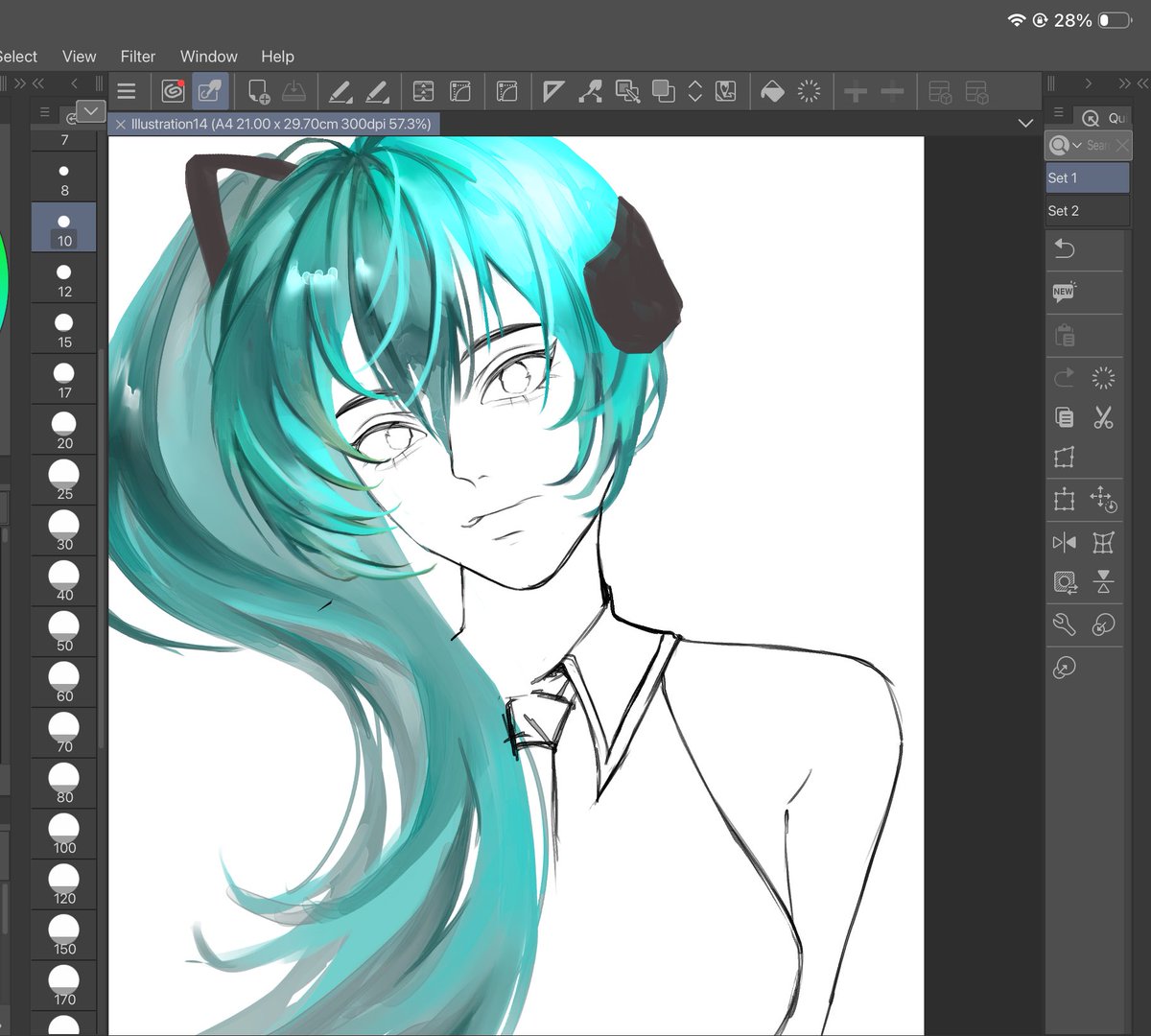Click the scale up/down canvas icon
1151x1036 pixels.
tap(423, 92)
